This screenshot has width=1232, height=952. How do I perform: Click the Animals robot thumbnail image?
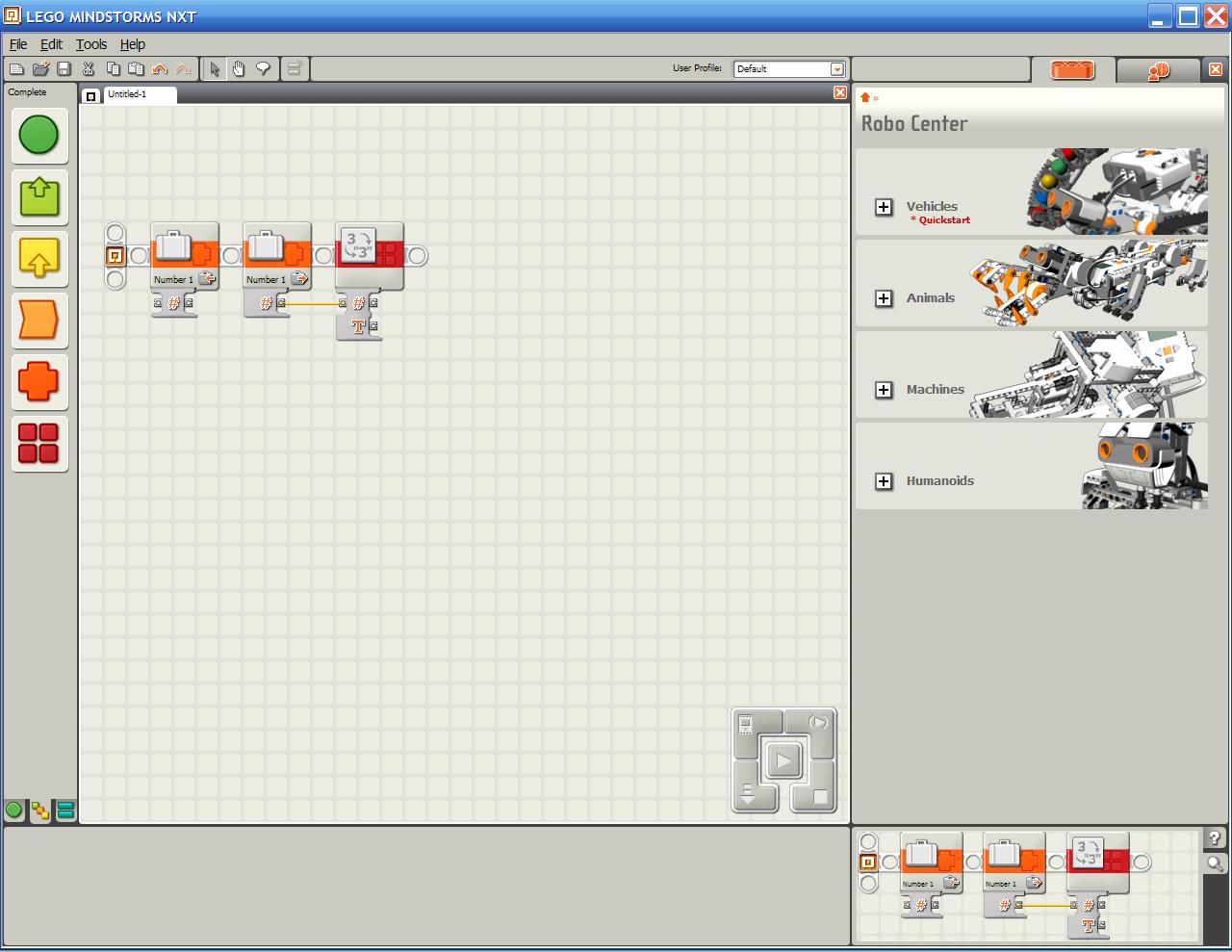coord(1090,283)
